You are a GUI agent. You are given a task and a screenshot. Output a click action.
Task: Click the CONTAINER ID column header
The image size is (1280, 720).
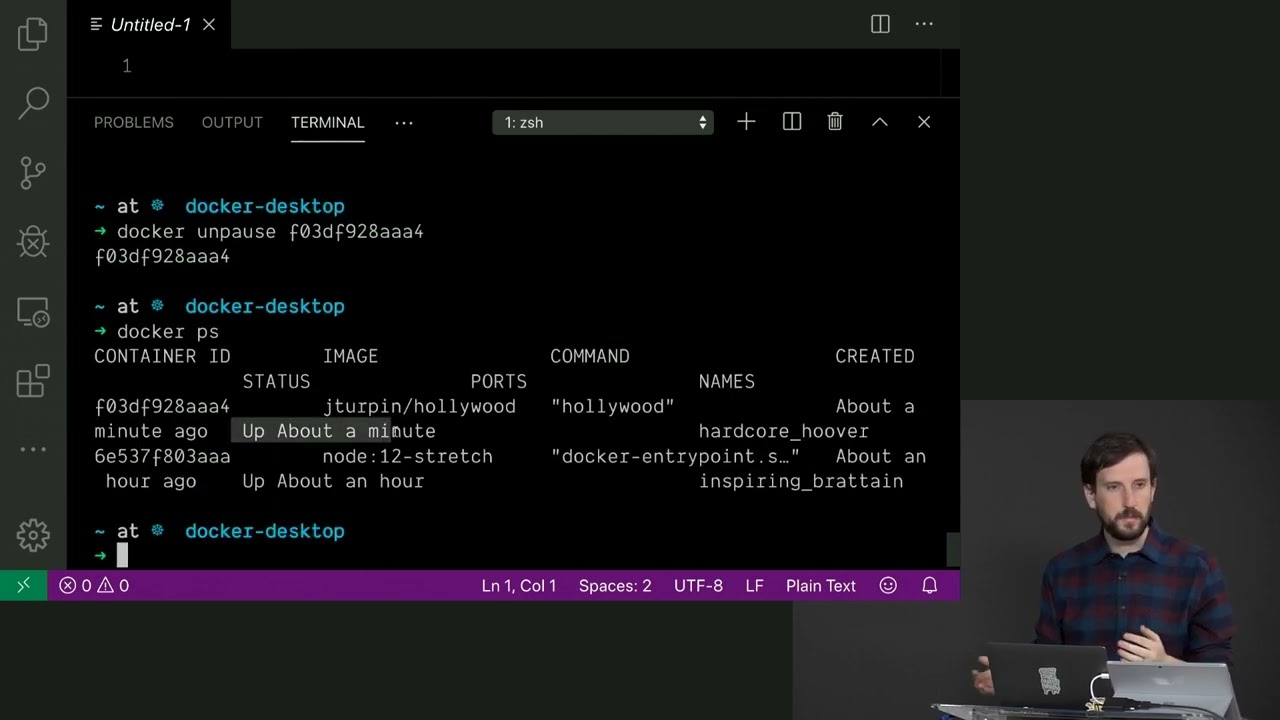pos(162,356)
